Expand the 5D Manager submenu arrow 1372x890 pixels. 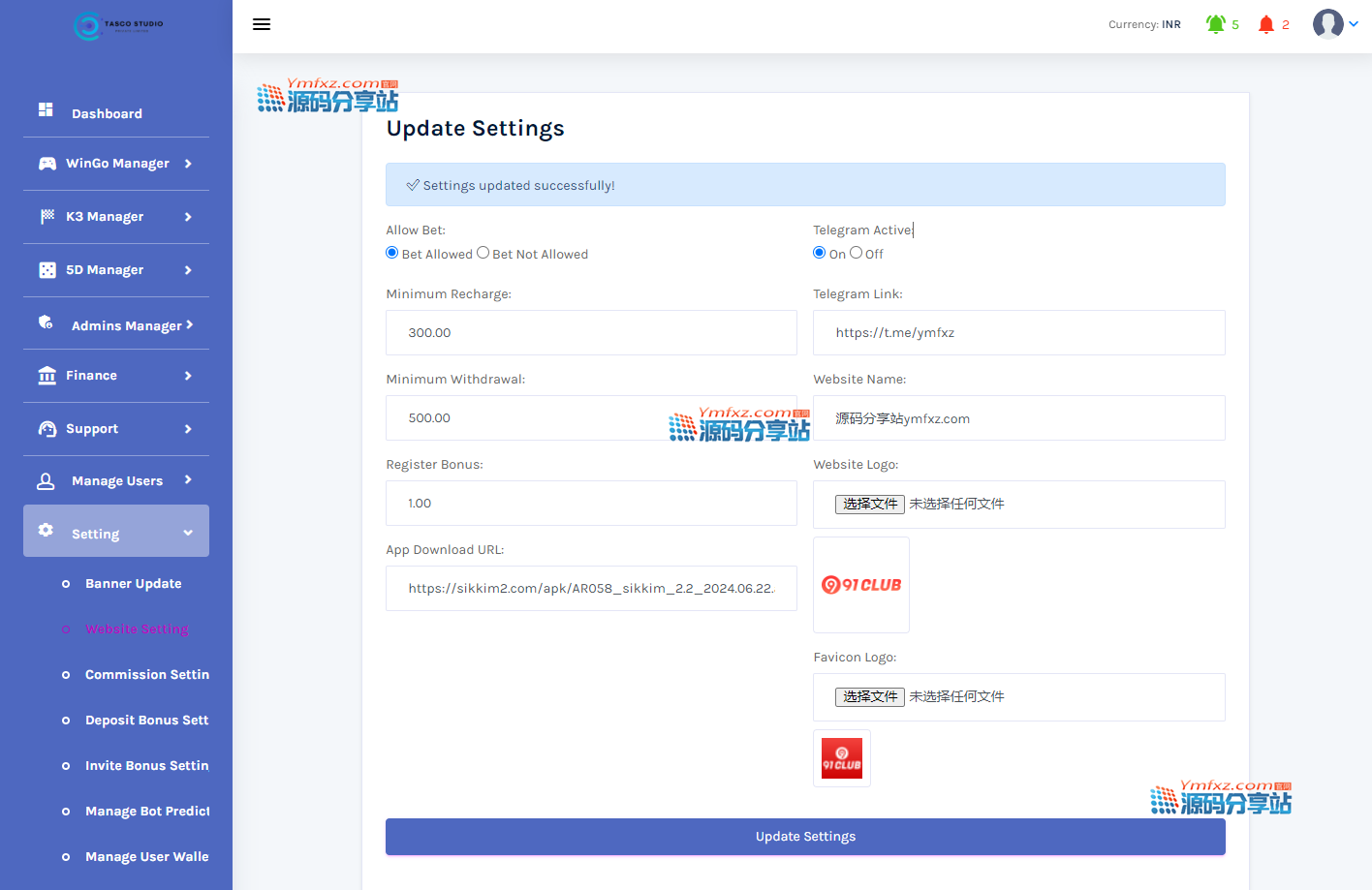click(188, 270)
